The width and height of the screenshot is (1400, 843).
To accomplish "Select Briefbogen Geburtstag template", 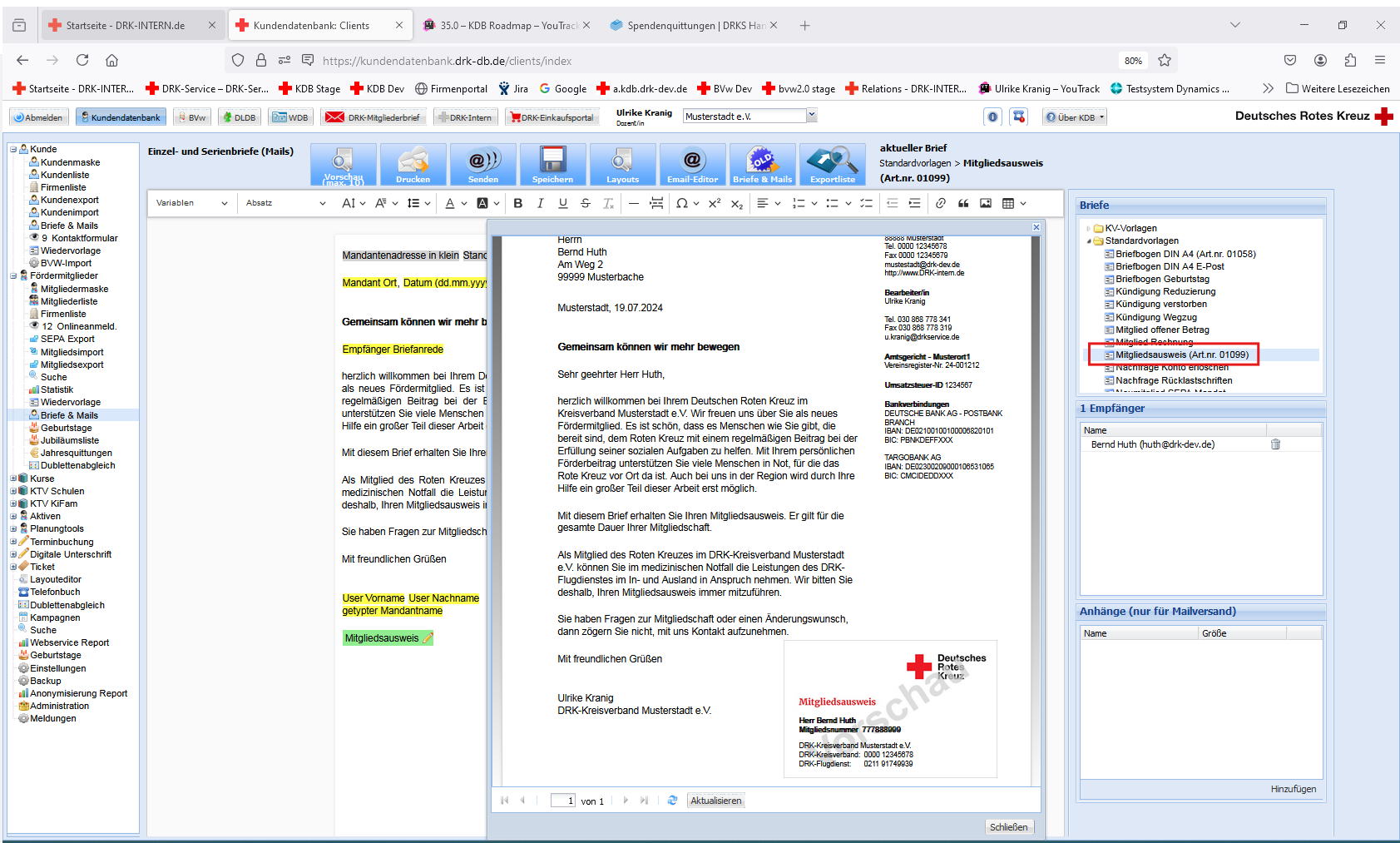I will 1162,279.
